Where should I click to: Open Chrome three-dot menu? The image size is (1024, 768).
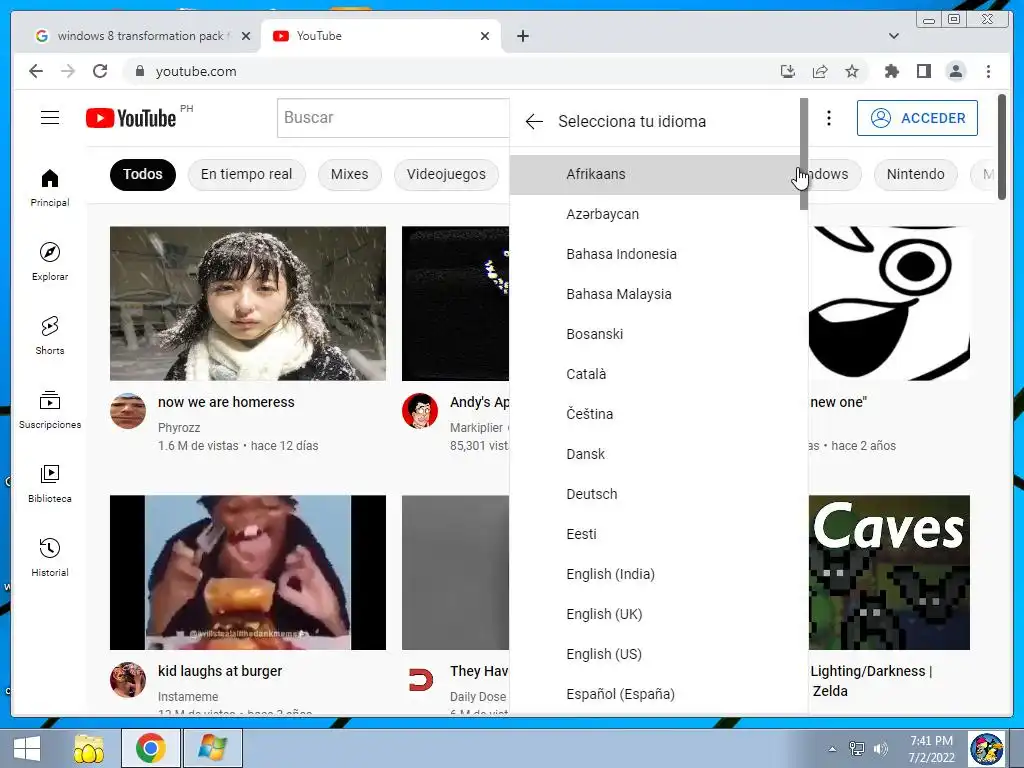coord(988,71)
